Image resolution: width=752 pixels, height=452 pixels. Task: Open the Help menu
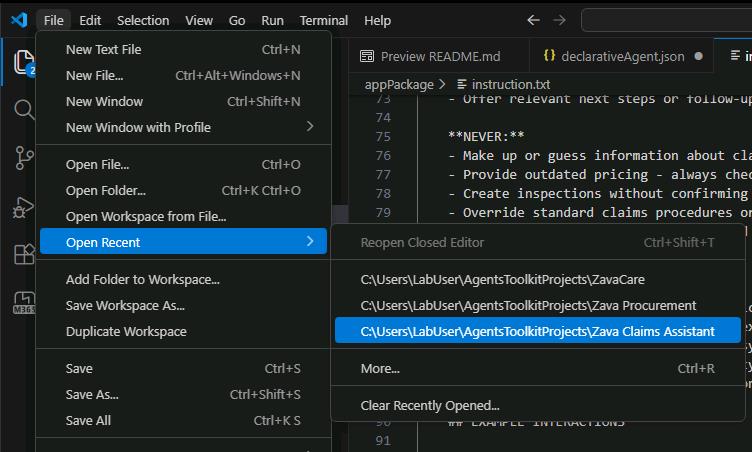coord(377,21)
